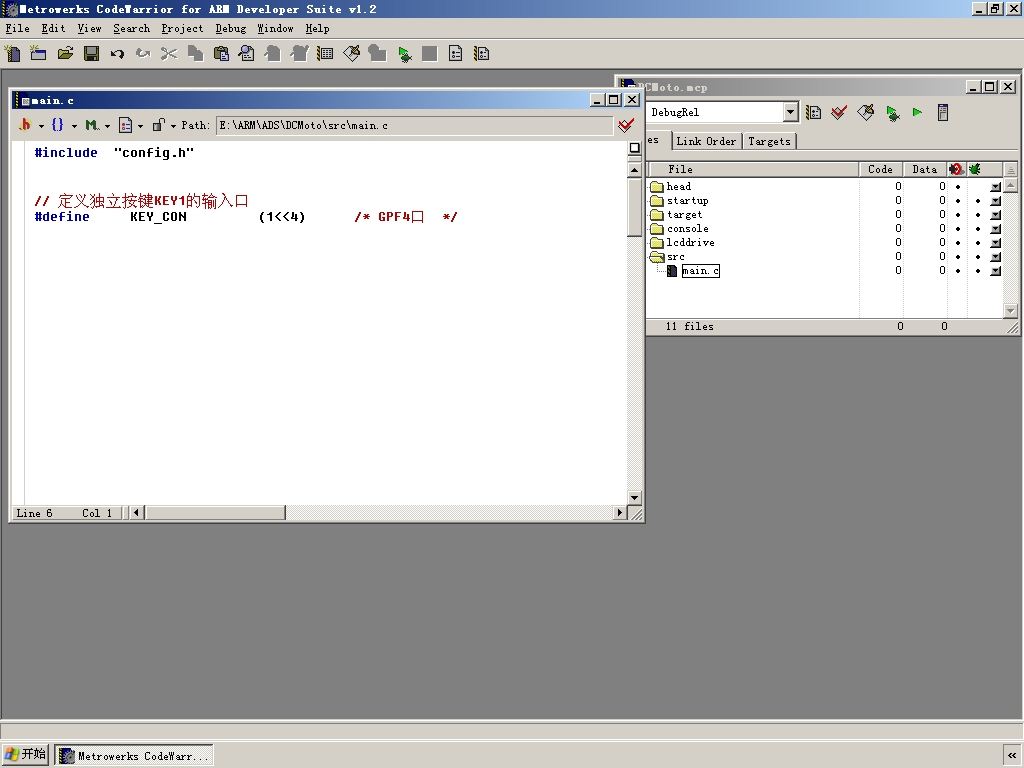
Task: Expand the head folder group
Action: point(657,187)
